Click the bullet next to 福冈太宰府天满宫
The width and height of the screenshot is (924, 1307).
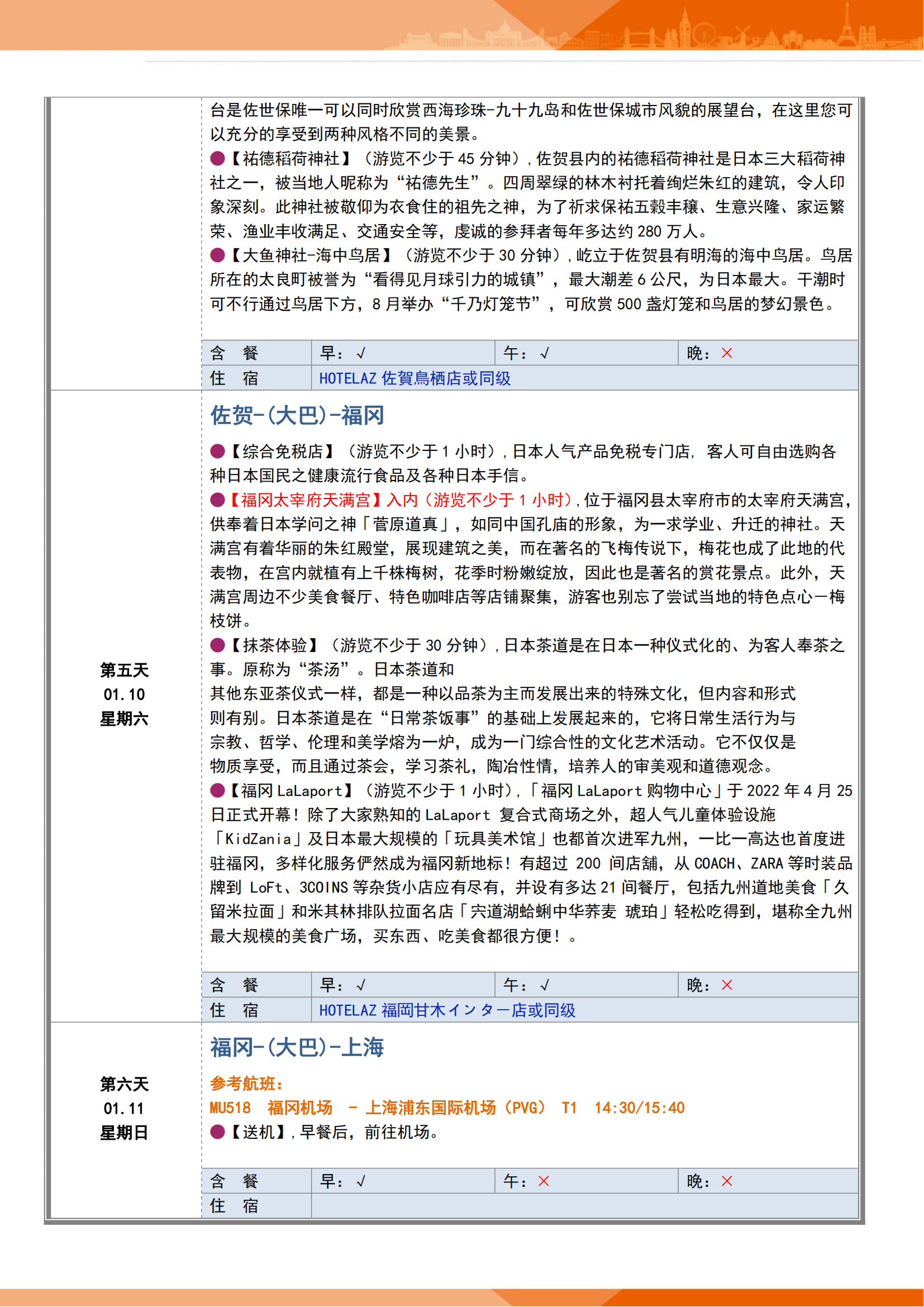click(217, 500)
